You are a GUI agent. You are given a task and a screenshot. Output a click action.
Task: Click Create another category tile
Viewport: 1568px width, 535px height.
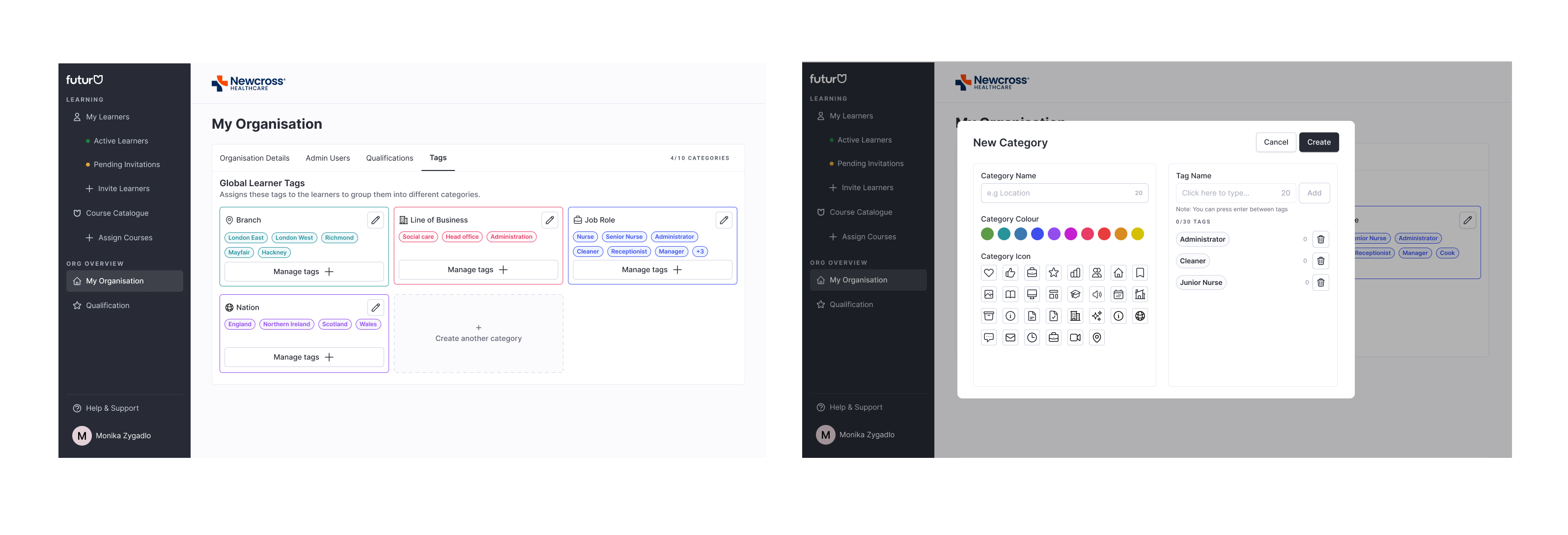coord(478,334)
